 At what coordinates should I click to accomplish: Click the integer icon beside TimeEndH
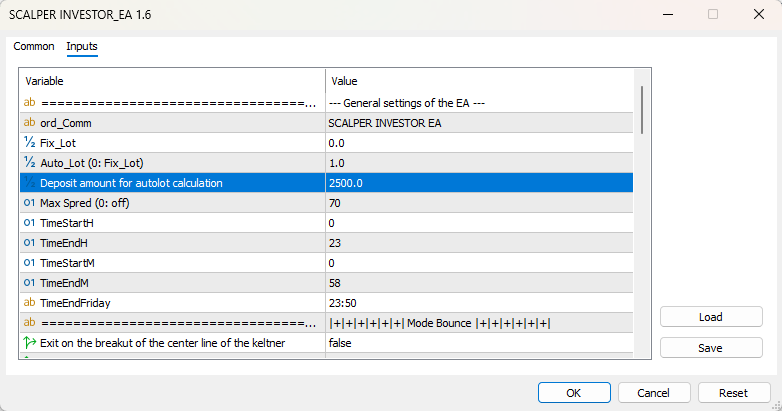click(29, 243)
